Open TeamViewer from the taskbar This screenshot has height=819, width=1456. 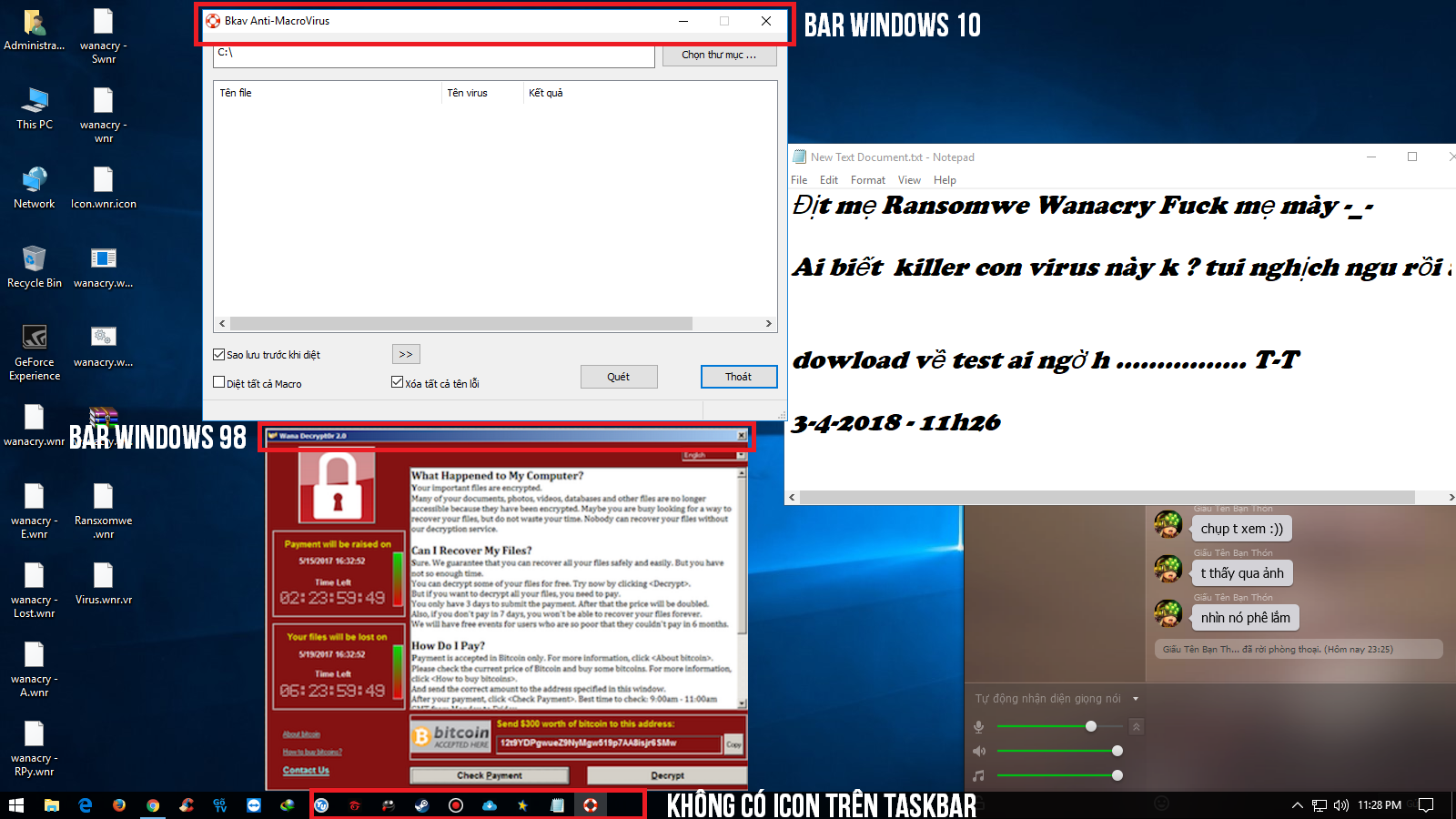pyautogui.click(x=254, y=805)
